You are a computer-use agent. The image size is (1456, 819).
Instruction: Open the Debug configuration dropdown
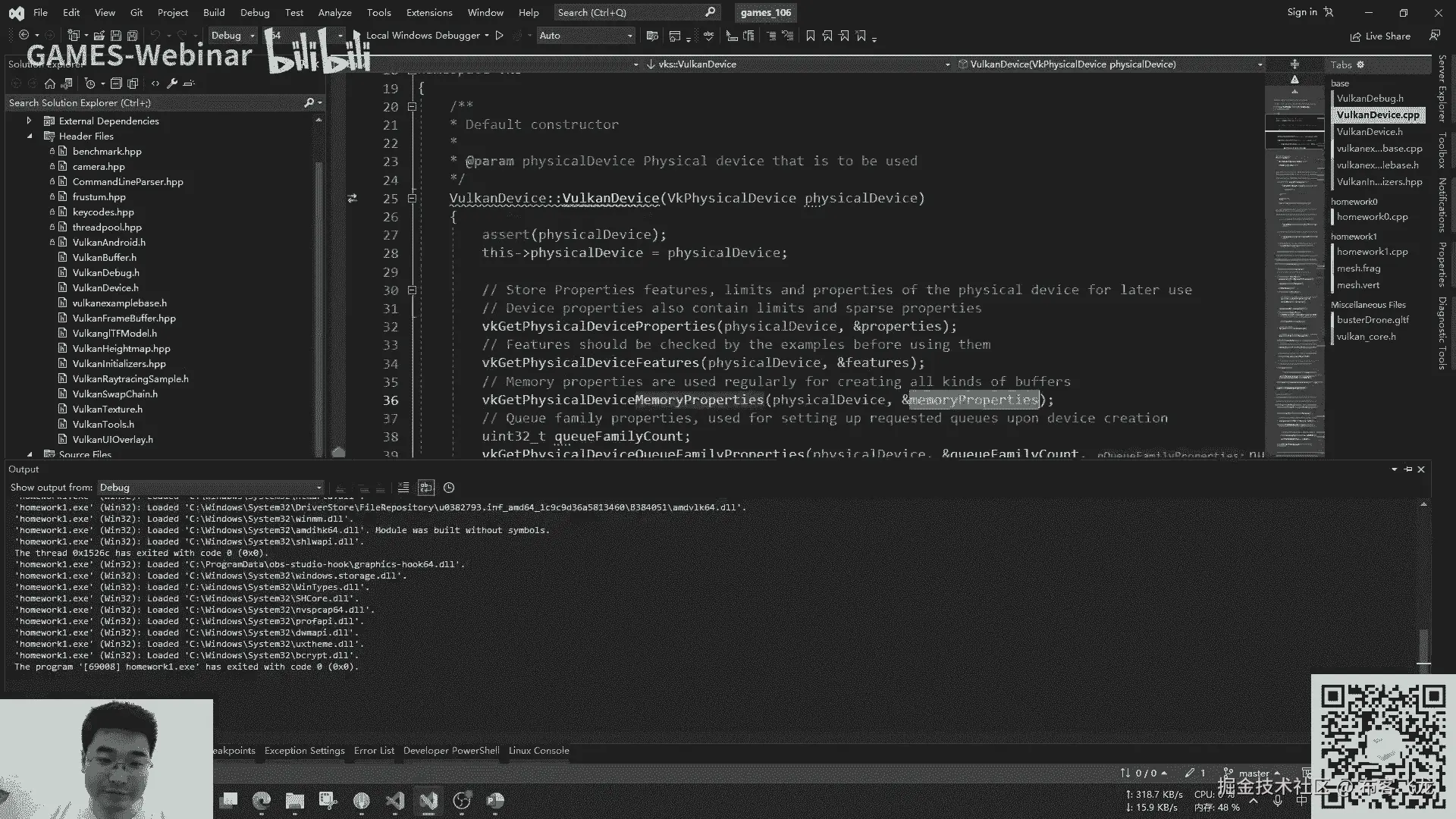coord(233,36)
